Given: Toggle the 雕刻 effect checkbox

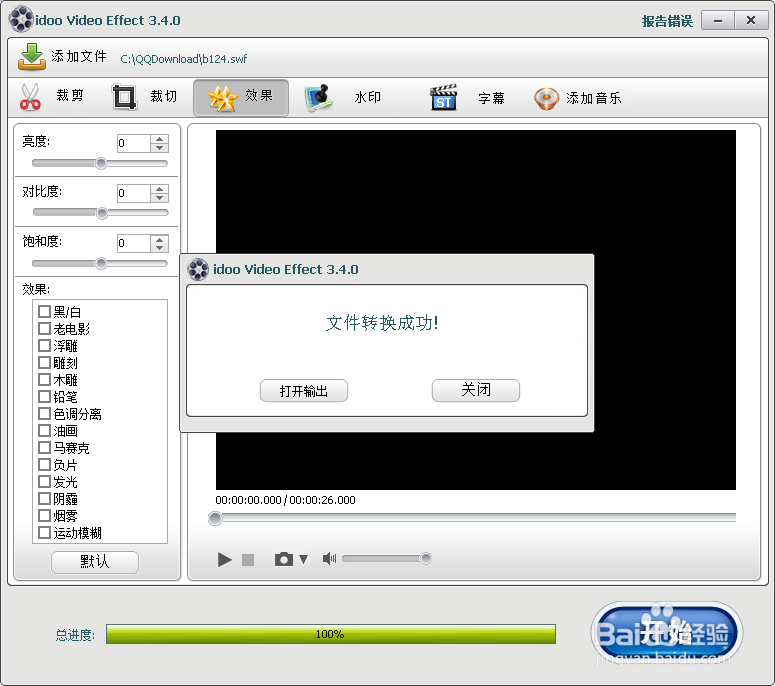Looking at the screenshot, I should tap(44, 362).
